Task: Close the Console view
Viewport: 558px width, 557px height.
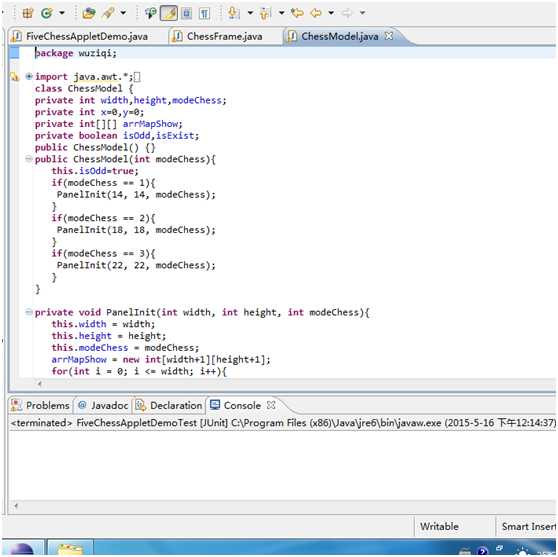Action: pyautogui.click(x=271, y=405)
